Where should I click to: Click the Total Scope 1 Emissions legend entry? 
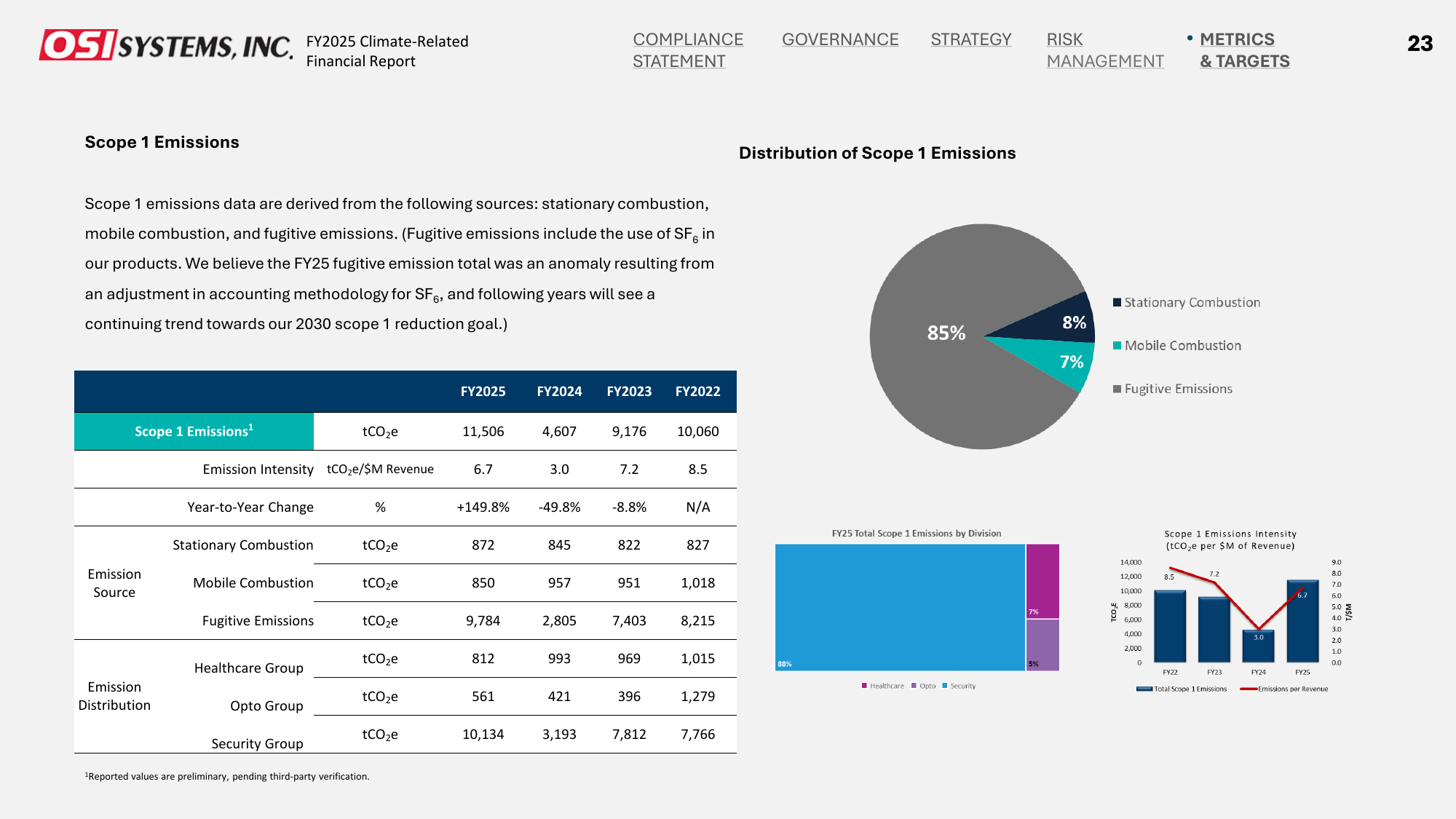(x=1182, y=689)
